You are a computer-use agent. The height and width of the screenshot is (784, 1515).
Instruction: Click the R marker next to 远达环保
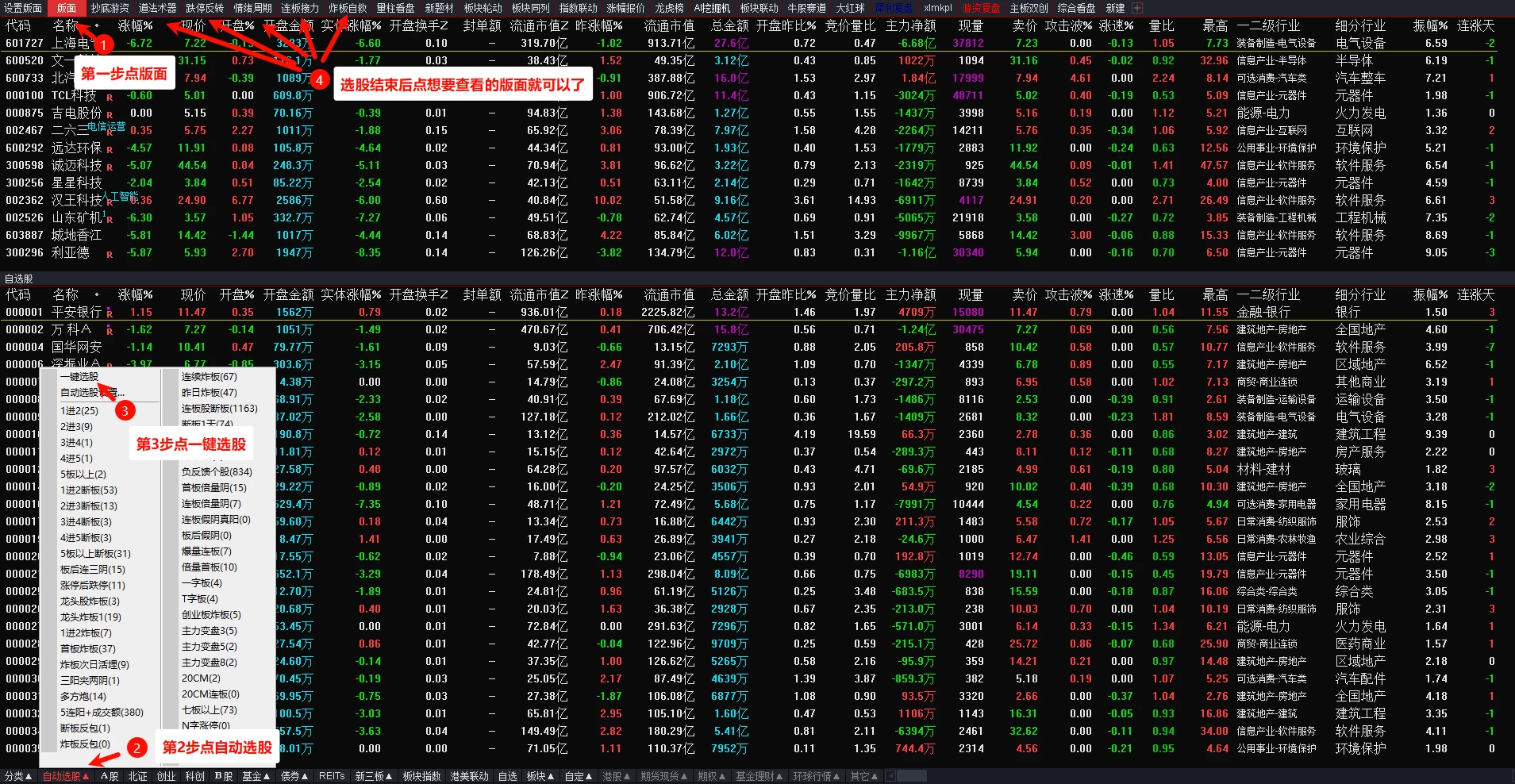coord(110,150)
